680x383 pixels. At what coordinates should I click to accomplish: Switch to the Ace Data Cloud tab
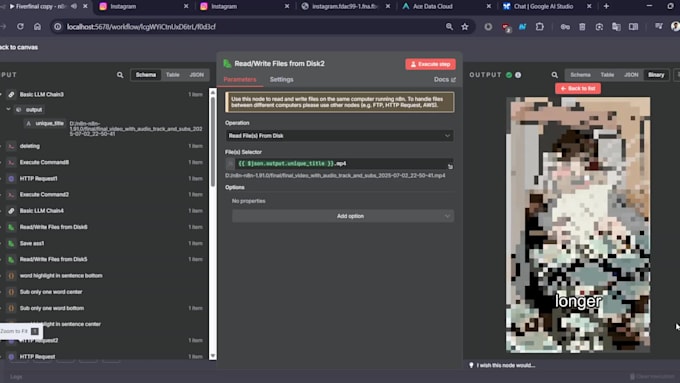click(447, 7)
